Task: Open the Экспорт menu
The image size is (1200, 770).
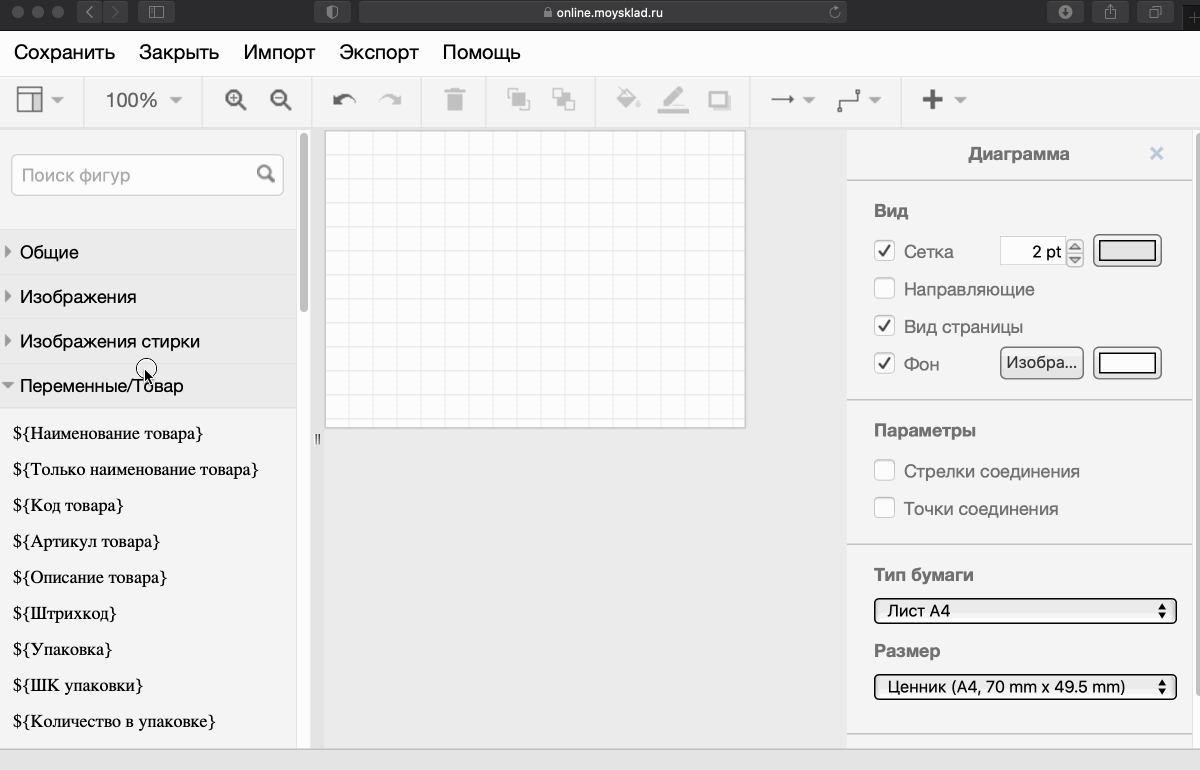Action: pos(378,52)
